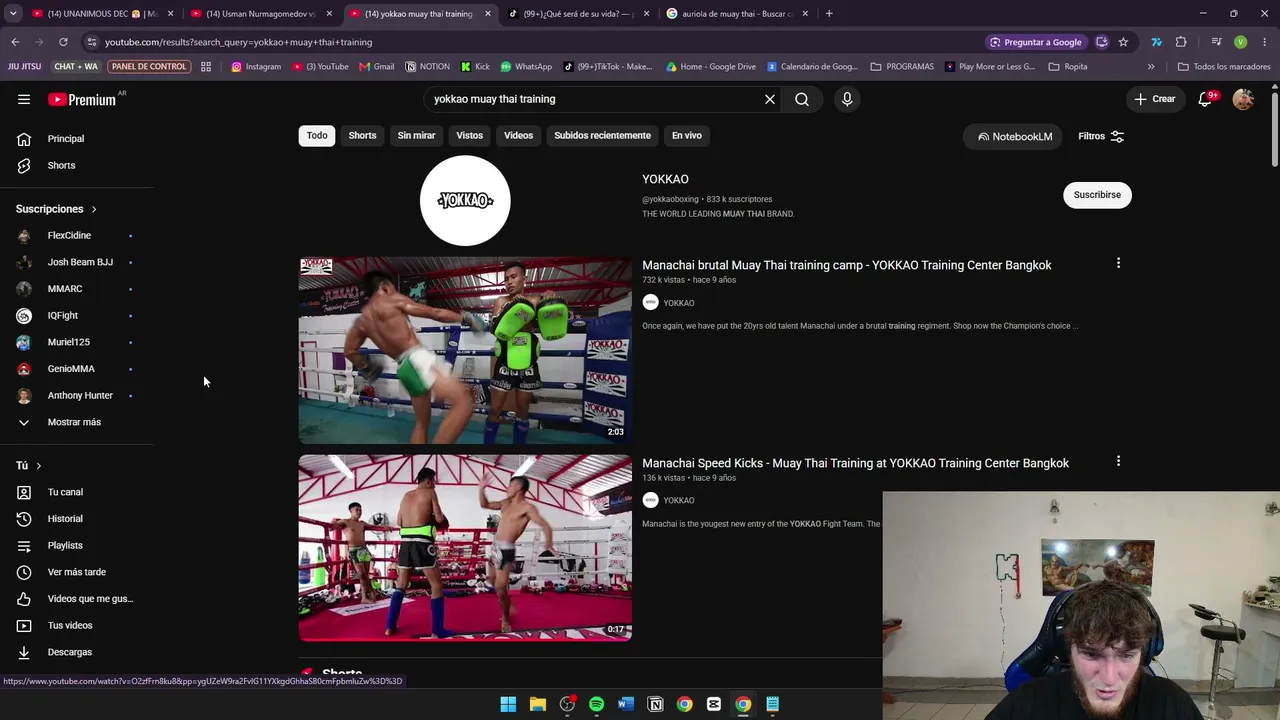
Task: Open the NotebookLM button
Action: coord(1015,137)
